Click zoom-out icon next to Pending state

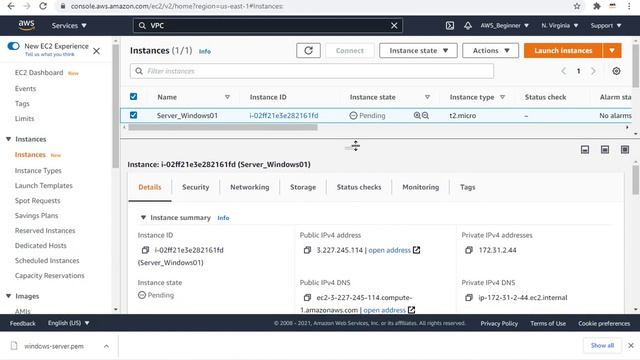[x=425, y=116]
